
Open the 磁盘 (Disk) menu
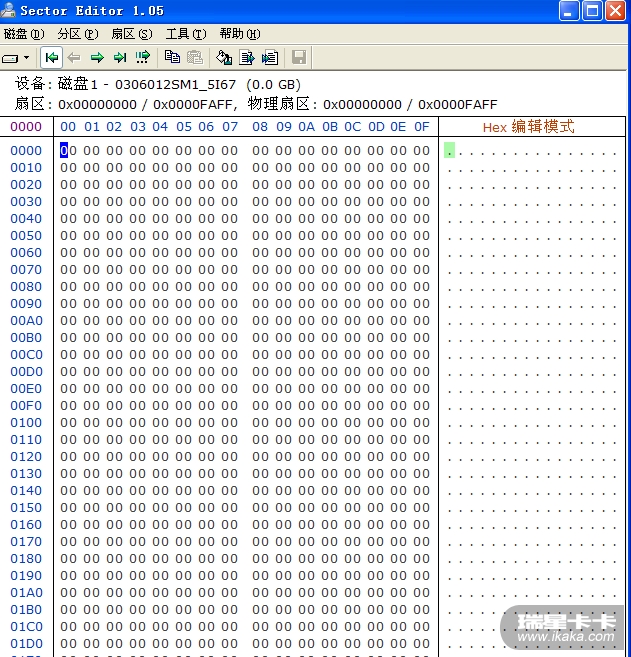pos(24,34)
